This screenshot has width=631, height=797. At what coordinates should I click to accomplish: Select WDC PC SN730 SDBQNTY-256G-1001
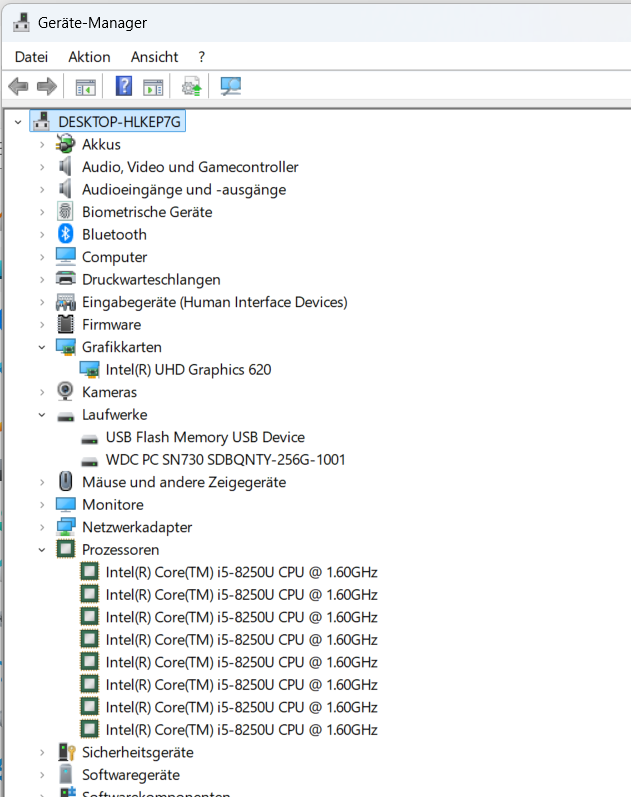point(226,459)
